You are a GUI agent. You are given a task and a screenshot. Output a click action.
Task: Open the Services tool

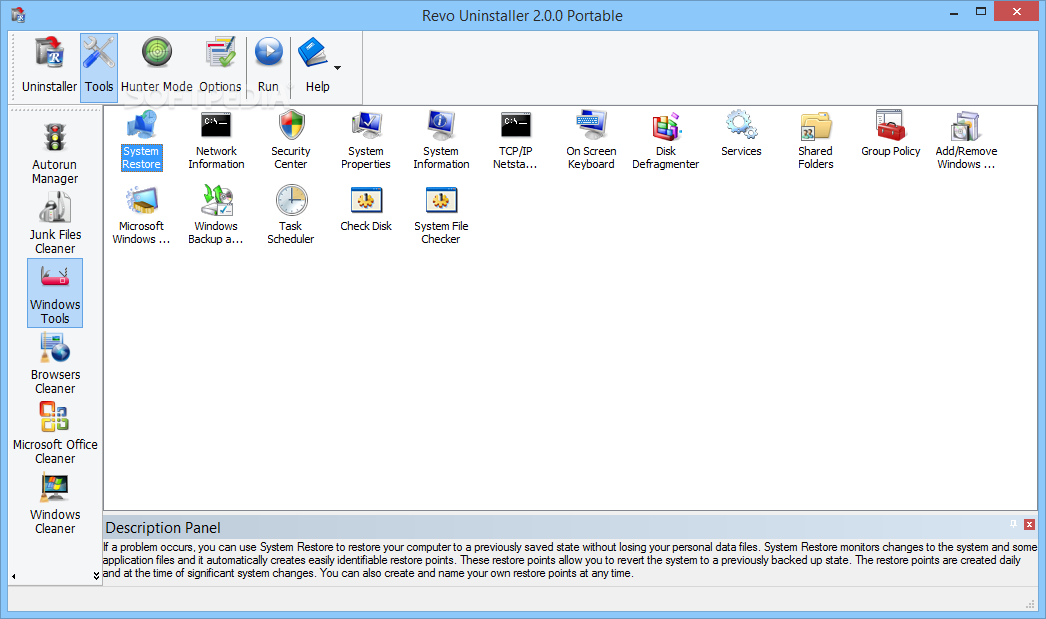click(x=741, y=134)
